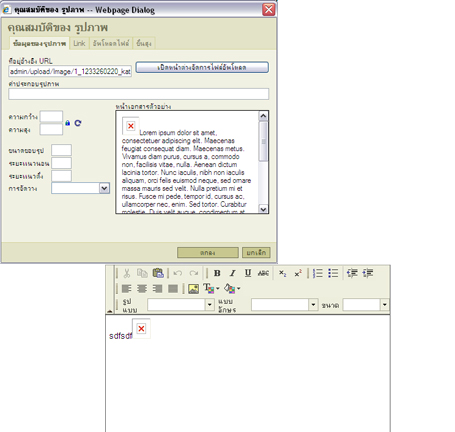
Task: Select the ข้อมูลของรูปภาพ tab
Action: click(39, 43)
